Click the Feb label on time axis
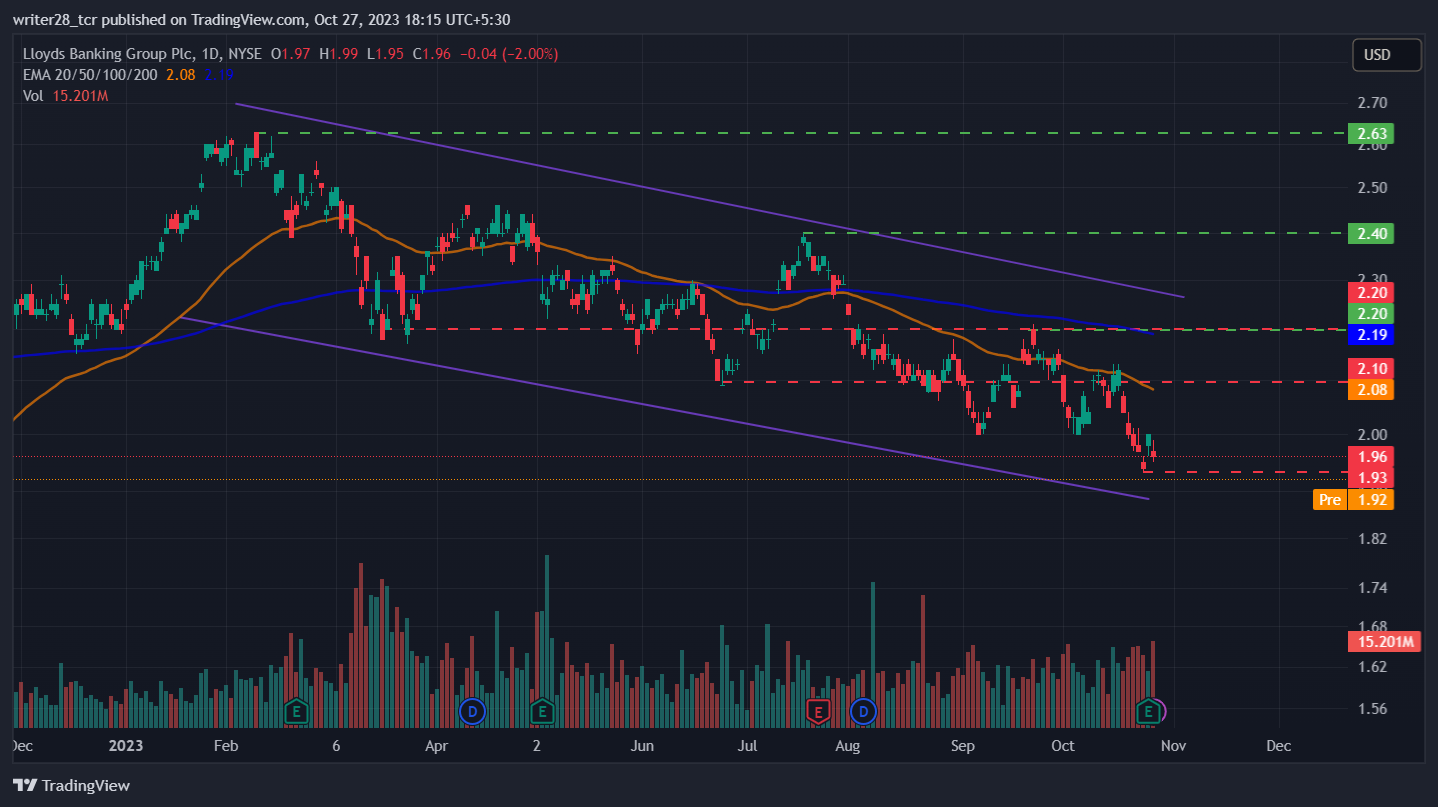1438x807 pixels. pos(225,746)
